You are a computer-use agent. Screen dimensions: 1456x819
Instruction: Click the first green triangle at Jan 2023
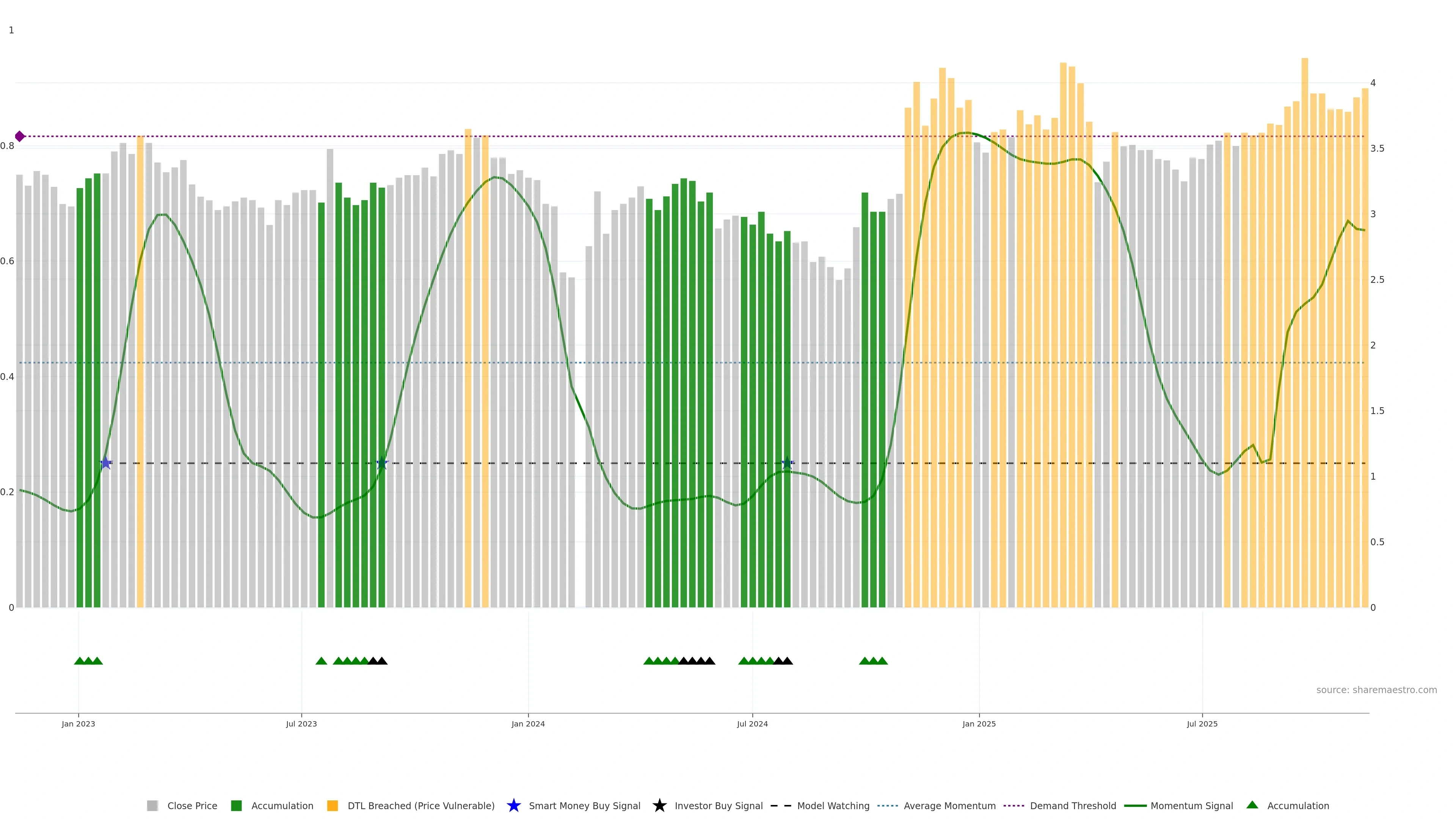80,661
